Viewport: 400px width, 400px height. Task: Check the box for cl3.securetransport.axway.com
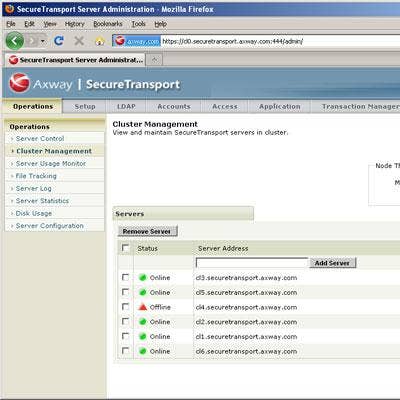(125, 277)
